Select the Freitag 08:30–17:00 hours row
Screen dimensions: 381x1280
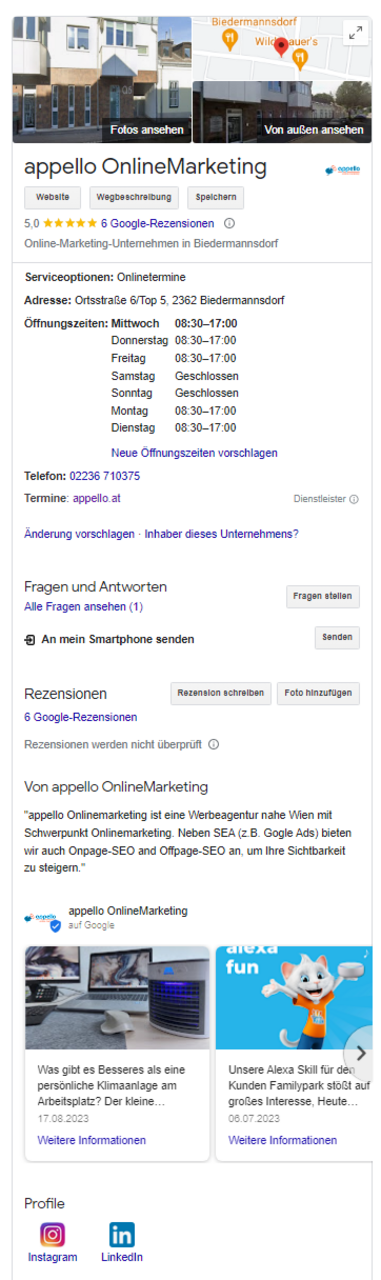tap(174, 358)
